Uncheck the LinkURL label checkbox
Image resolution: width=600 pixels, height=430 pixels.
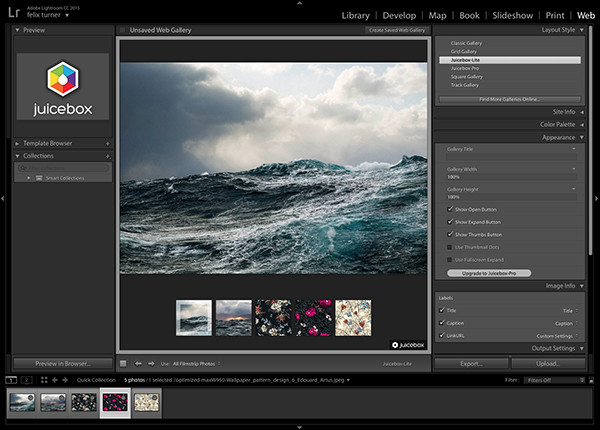pyautogui.click(x=442, y=336)
